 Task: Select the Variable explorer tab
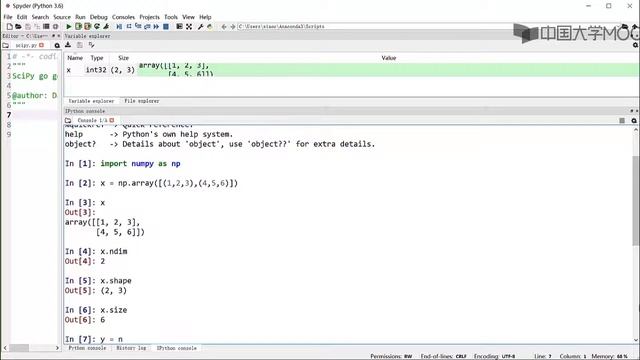coord(91,101)
